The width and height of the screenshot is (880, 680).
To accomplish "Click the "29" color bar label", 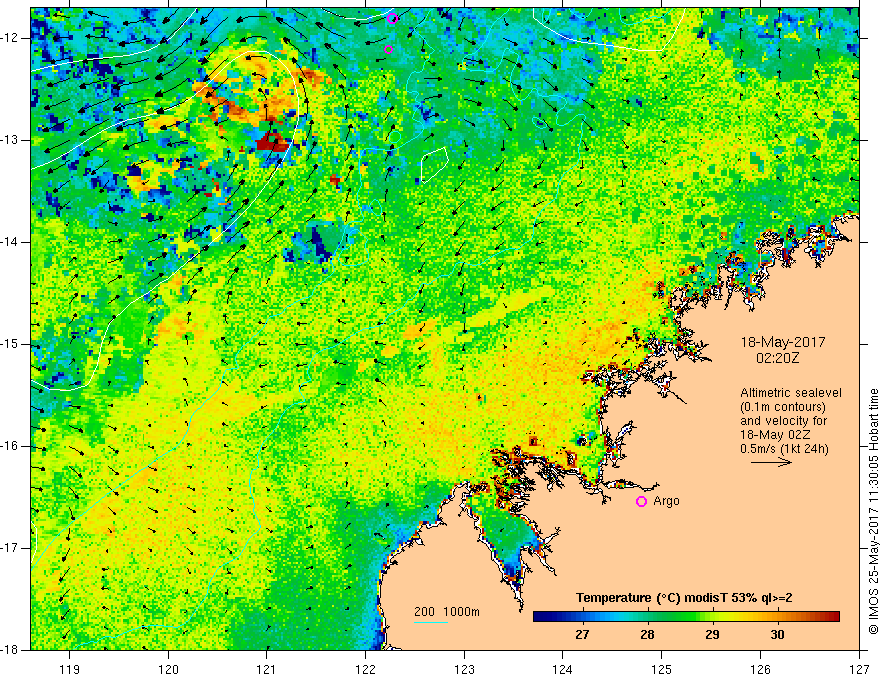I will pos(712,635).
